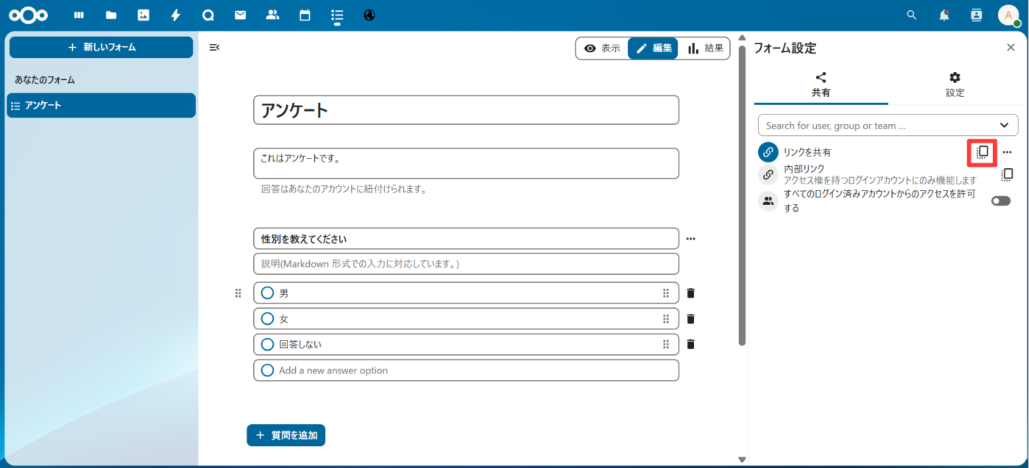
Task: Open the Mail app icon
Action: coord(240,15)
